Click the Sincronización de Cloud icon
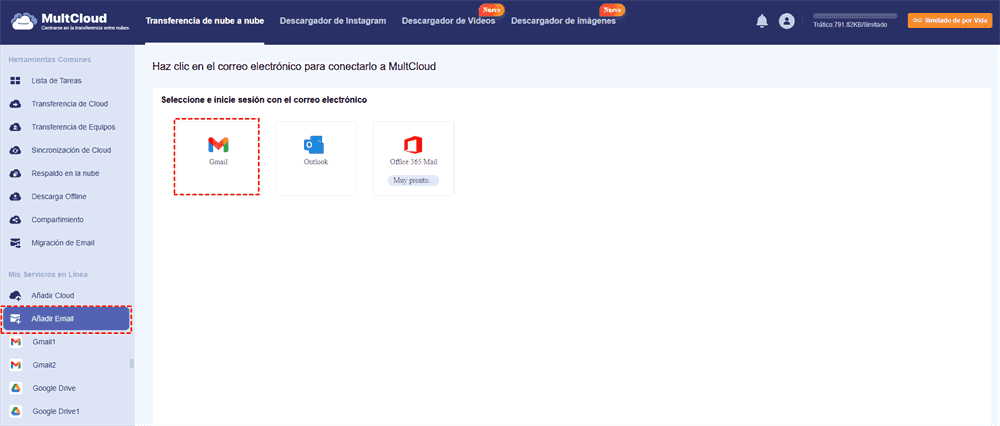The image size is (1000, 426). click(x=16, y=151)
